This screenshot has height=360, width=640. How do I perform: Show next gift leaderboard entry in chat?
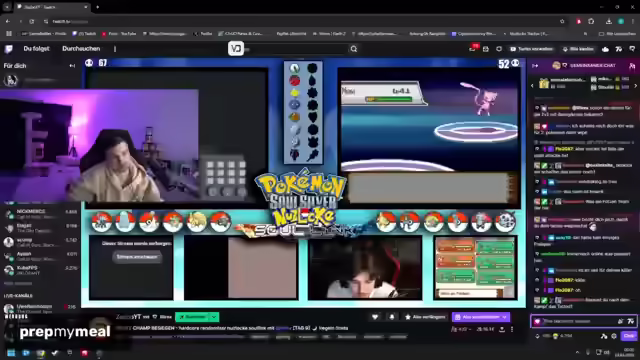pos(635,86)
